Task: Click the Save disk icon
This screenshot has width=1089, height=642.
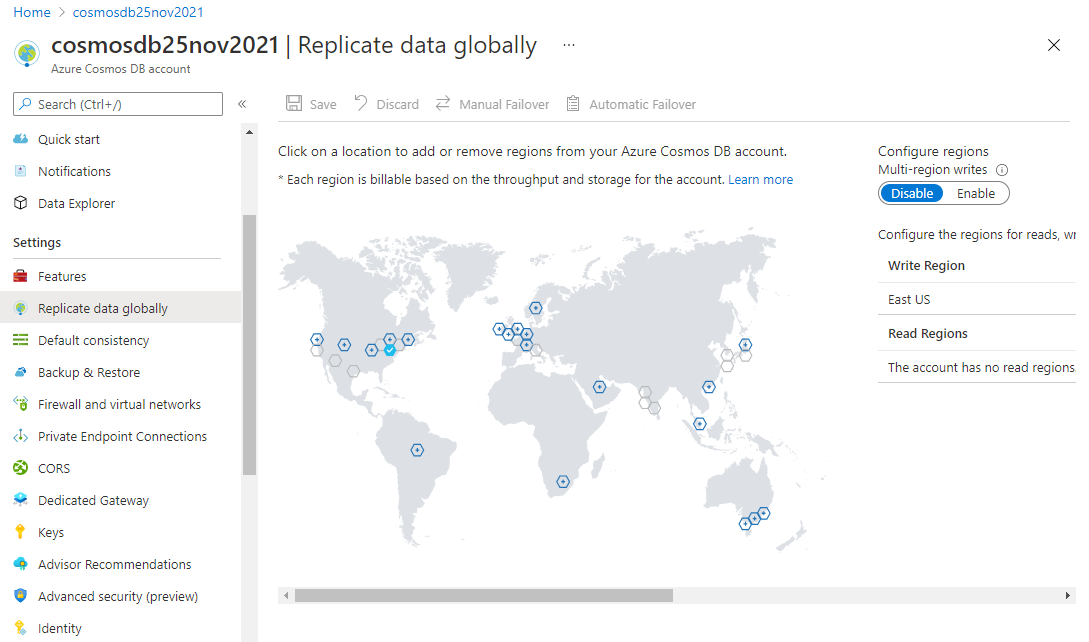Action: (x=294, y=104)
